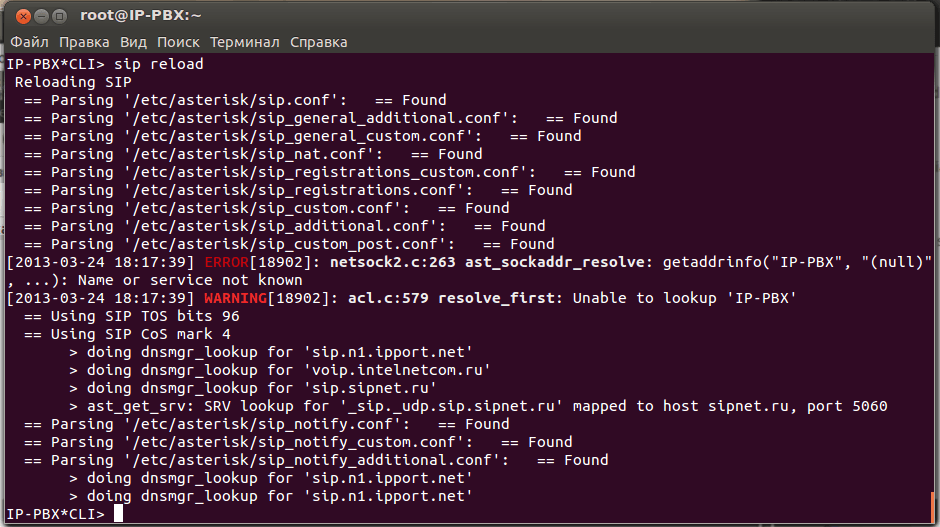The height and width of the screenshot is (527, 940).
Task: Maximize the terminal window
Action: 59,17
